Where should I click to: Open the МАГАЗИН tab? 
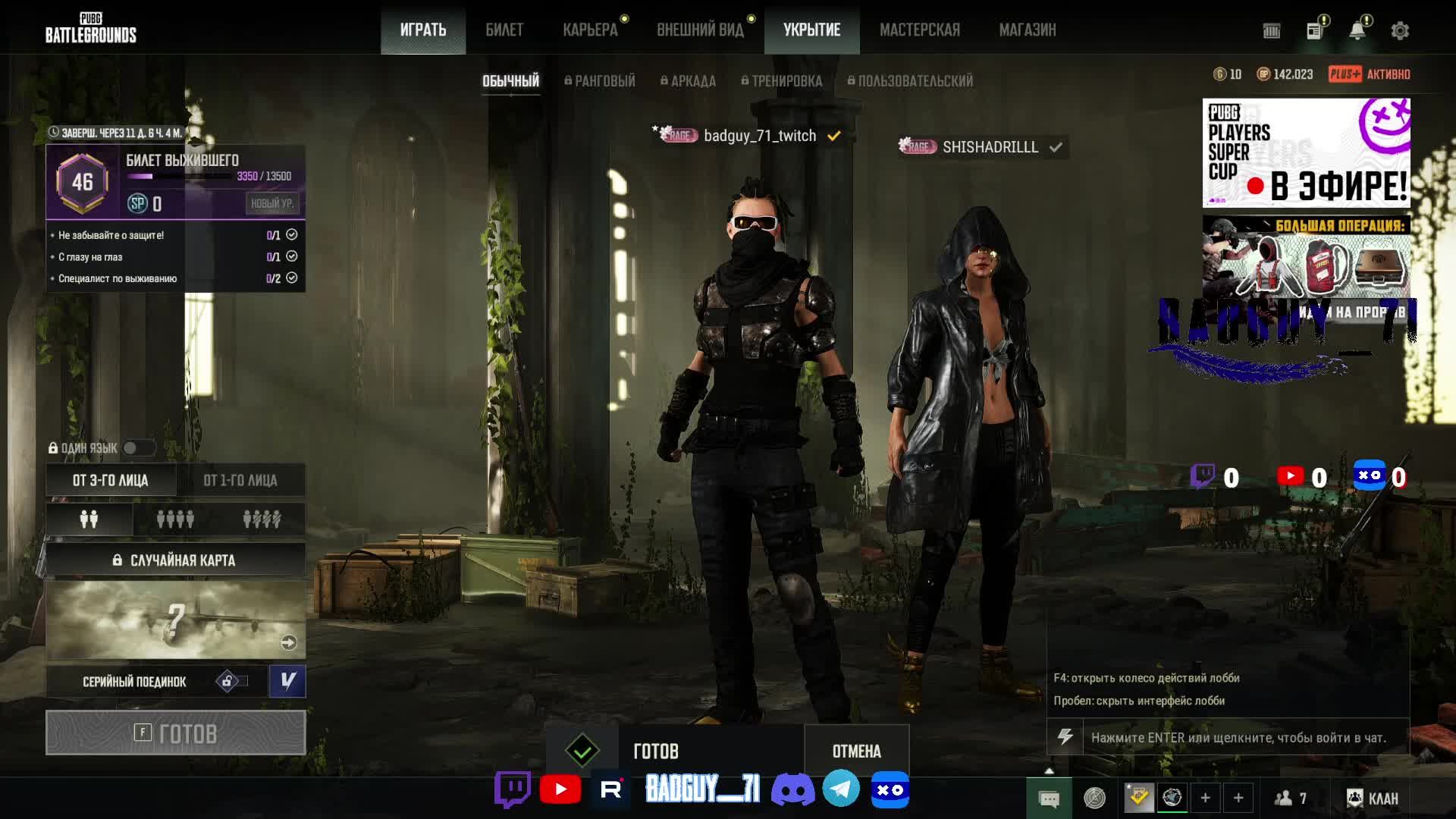tap(1028, 30)
